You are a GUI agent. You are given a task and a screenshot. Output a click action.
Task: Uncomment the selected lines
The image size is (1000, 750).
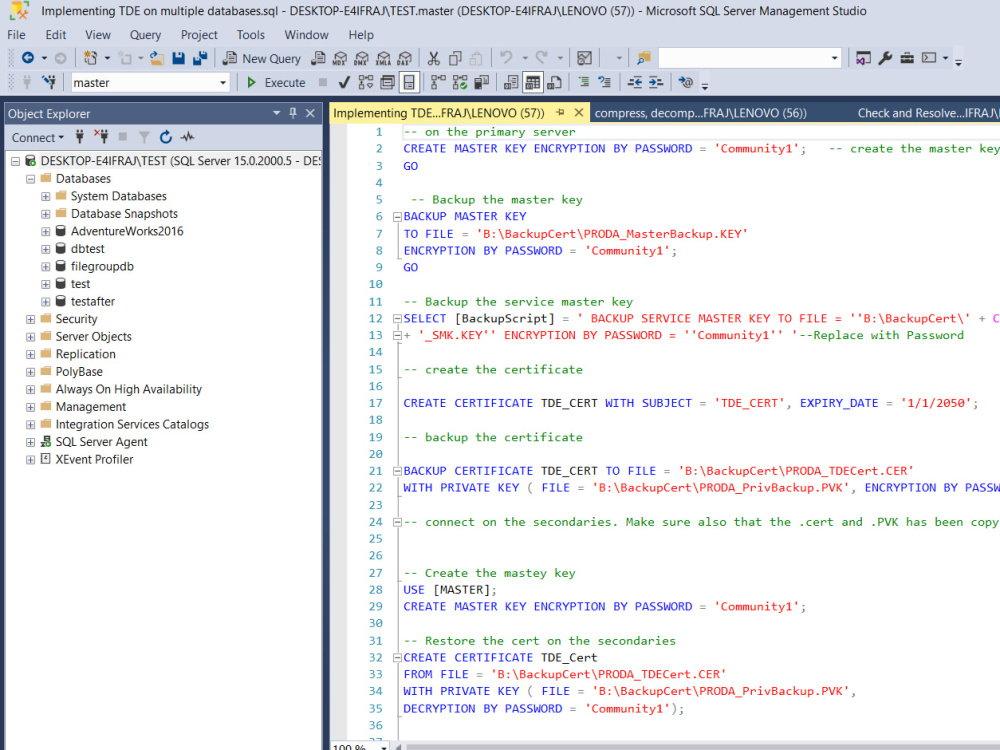pos(605,82)
